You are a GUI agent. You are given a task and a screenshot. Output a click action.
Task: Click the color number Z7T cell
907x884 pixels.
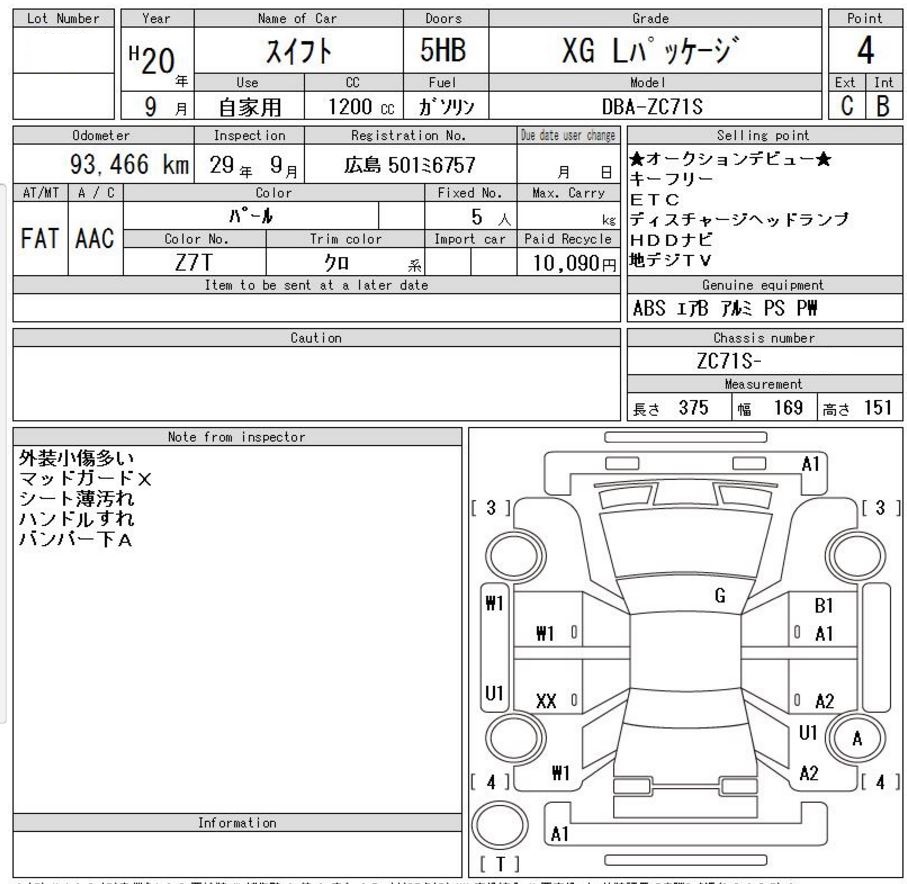[194, 263]
